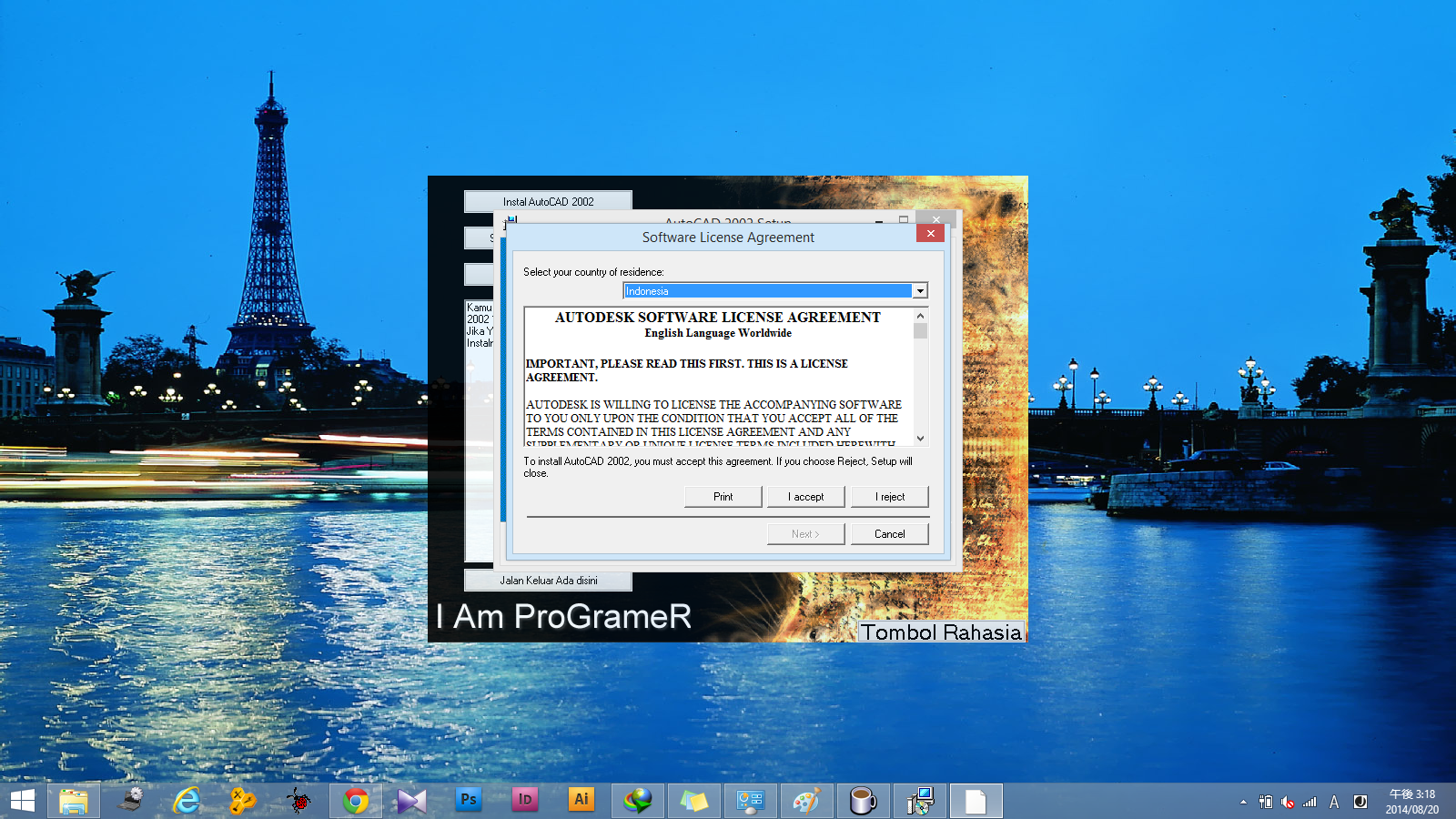The image size is (1456, 819).
Task: Open File Explorer from the taskbar
Action: click(x=74, y=801)
